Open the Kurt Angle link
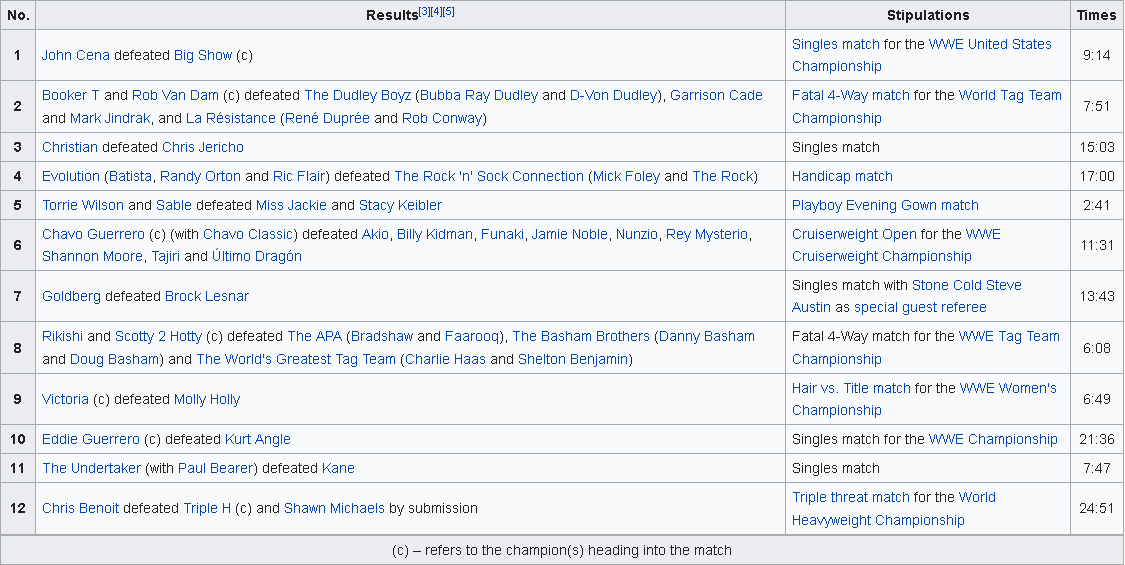Screen dimensions: 1125x565 click(x=258, y=439)
